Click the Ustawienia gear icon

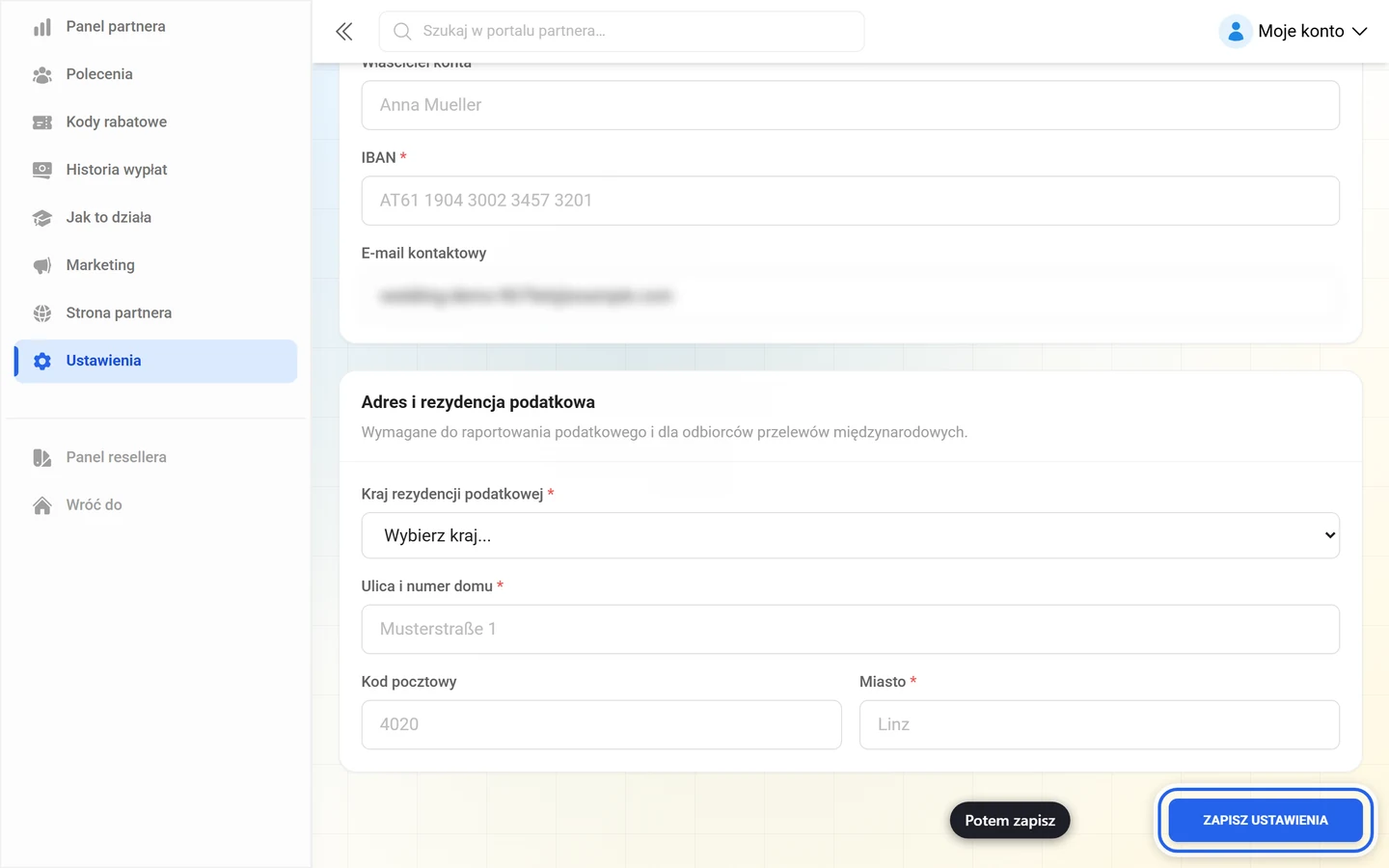tap(42, 361)
